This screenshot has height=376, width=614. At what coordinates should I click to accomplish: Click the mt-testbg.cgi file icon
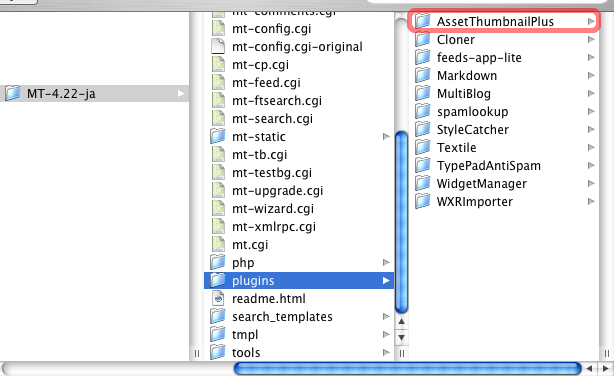pos(218,173)
